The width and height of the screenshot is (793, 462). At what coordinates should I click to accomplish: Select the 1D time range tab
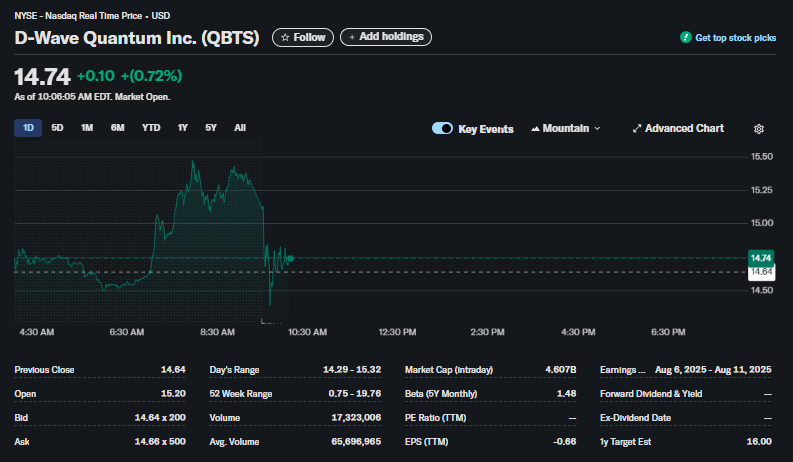(x=28, y=128)
